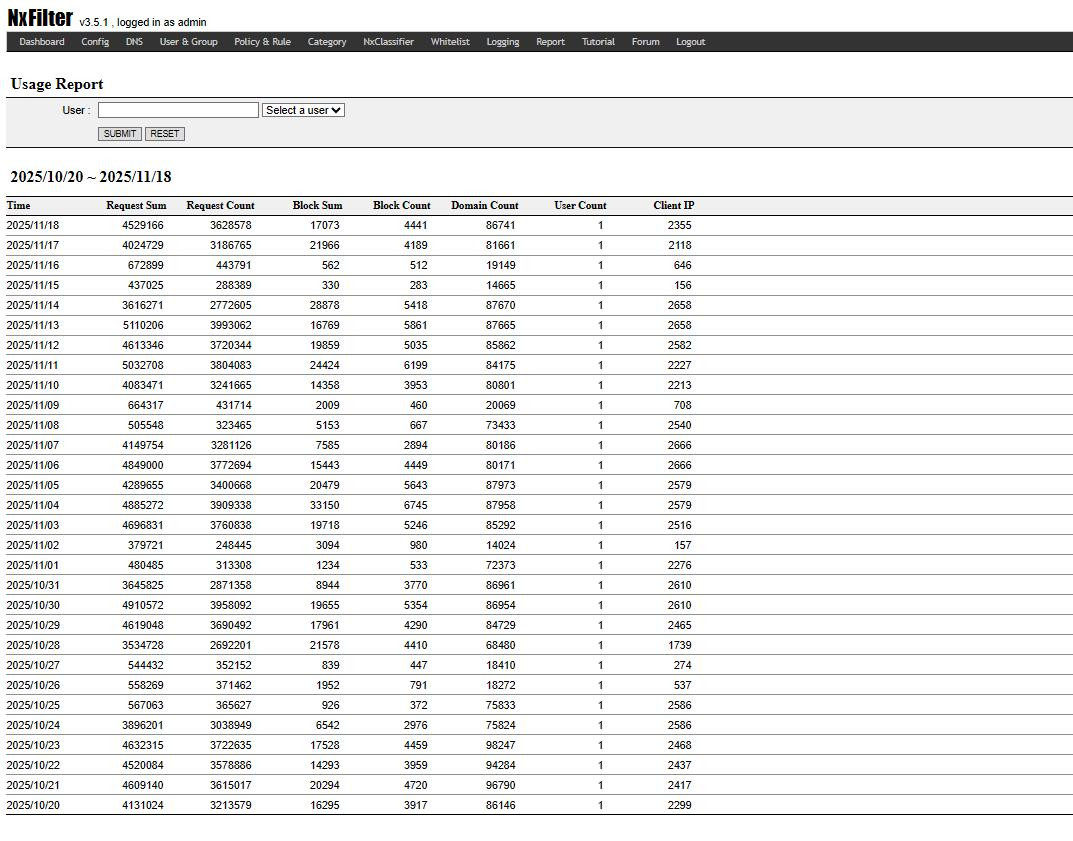This screenshot has width=1073, height=841.
Task: Click the 2025/11/18 row date
Action: (x=33, y=226)
